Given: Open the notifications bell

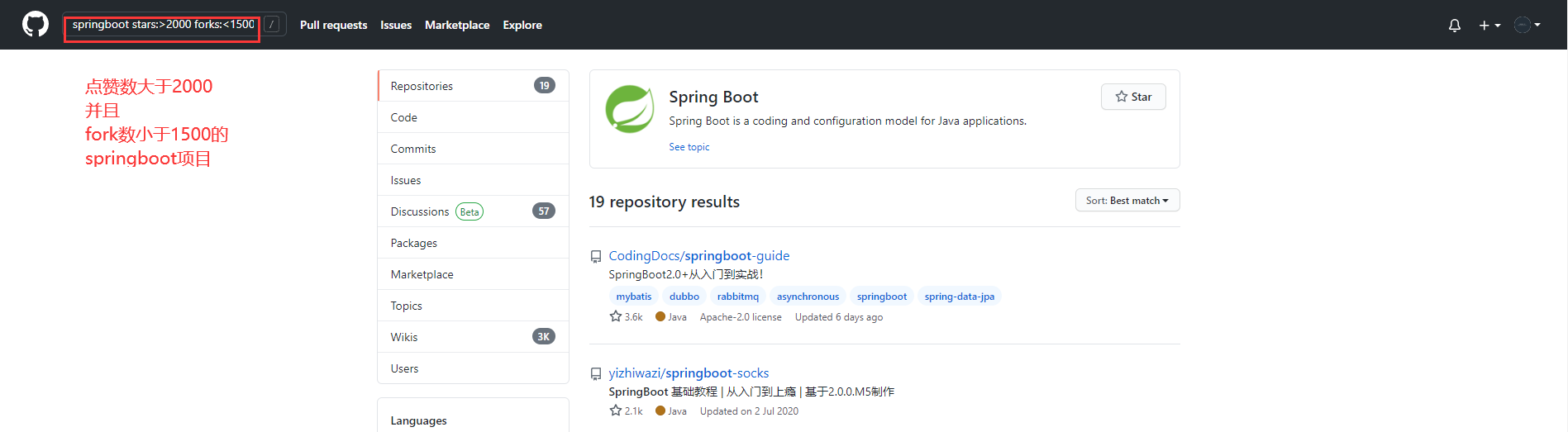Looking at the screenshot, I should click(x=1455, y=26).
